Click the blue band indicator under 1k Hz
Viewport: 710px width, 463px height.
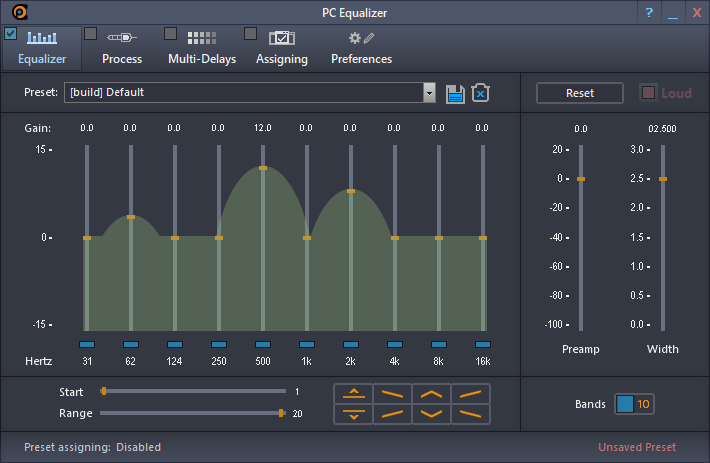tap(307, 344)
